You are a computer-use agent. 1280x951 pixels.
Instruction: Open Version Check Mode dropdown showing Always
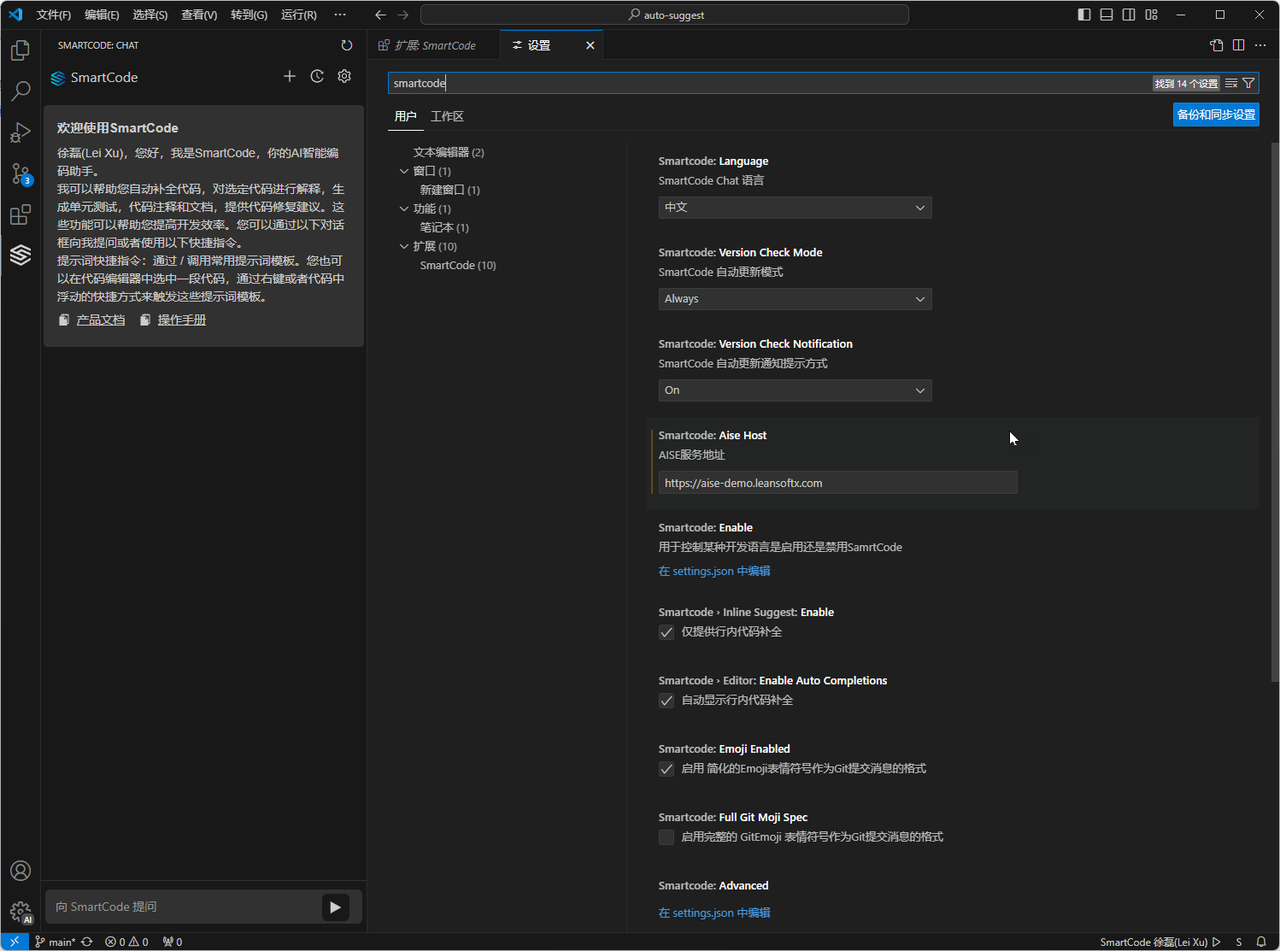tap(795, 299)
